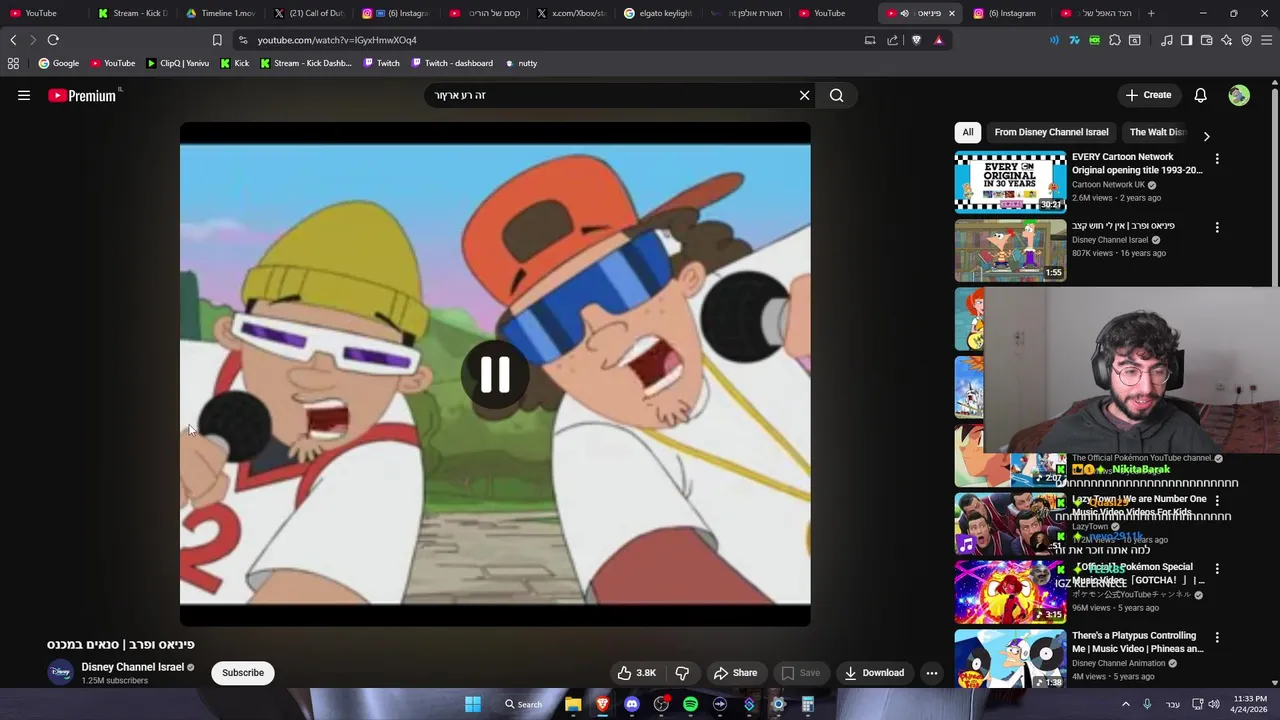Open the Twitch - dashboard bookmark
Image resolution: width=1280 pixels, height=720 pixels.
coord(451,63)
